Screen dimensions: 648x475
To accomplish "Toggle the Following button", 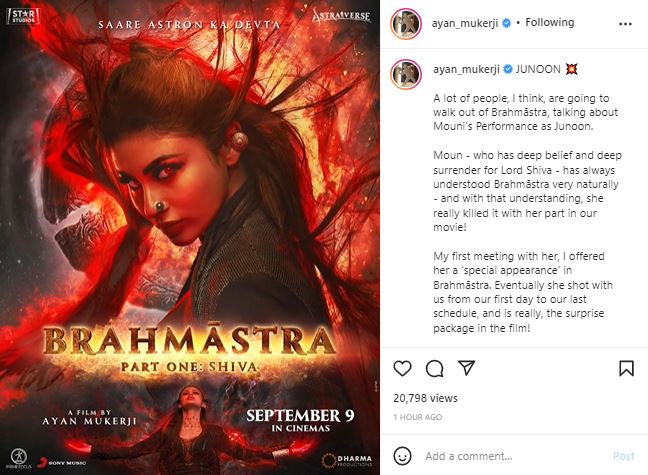I will (x=550, y=22).
